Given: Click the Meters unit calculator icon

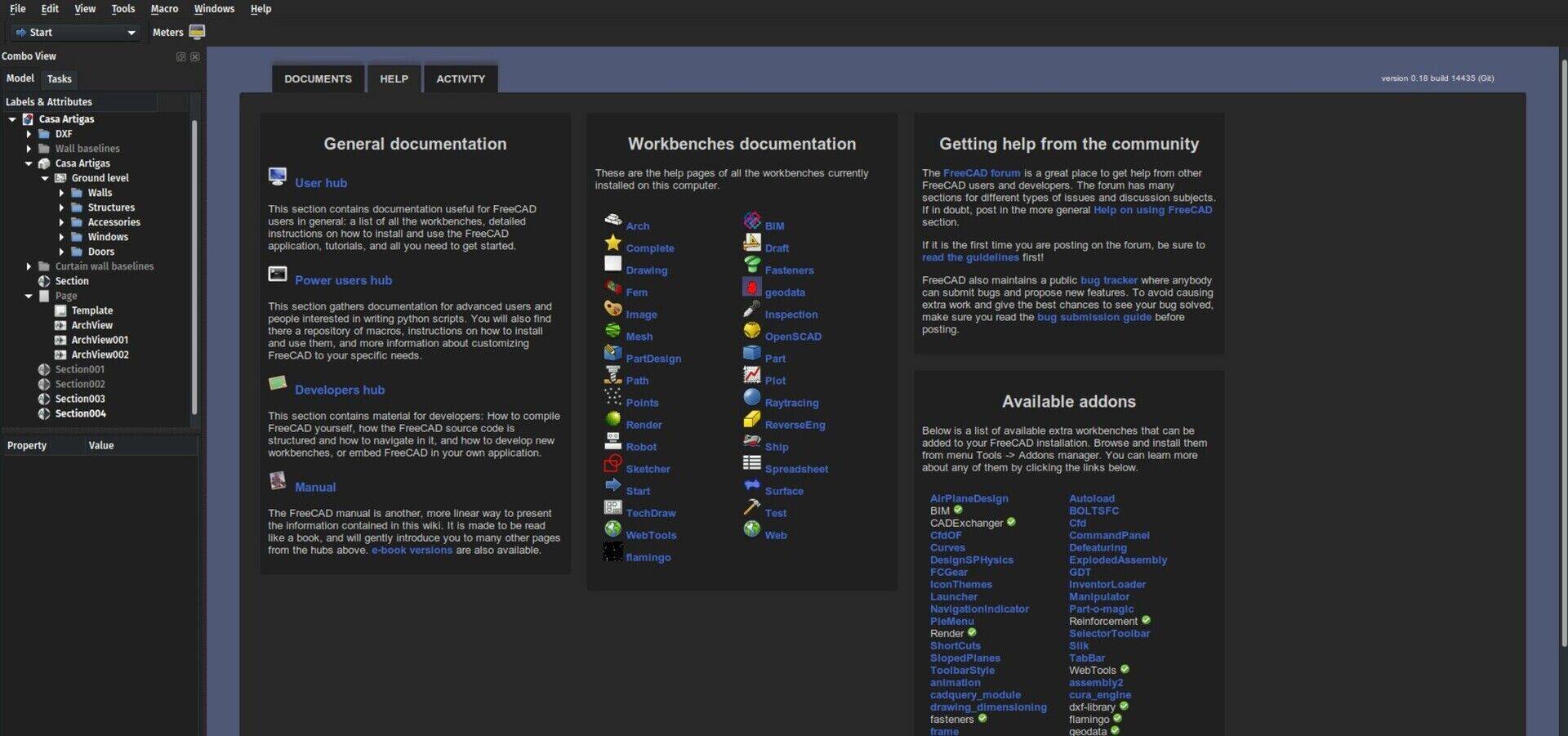Looking at the screenshot, I should click(197, 32).
